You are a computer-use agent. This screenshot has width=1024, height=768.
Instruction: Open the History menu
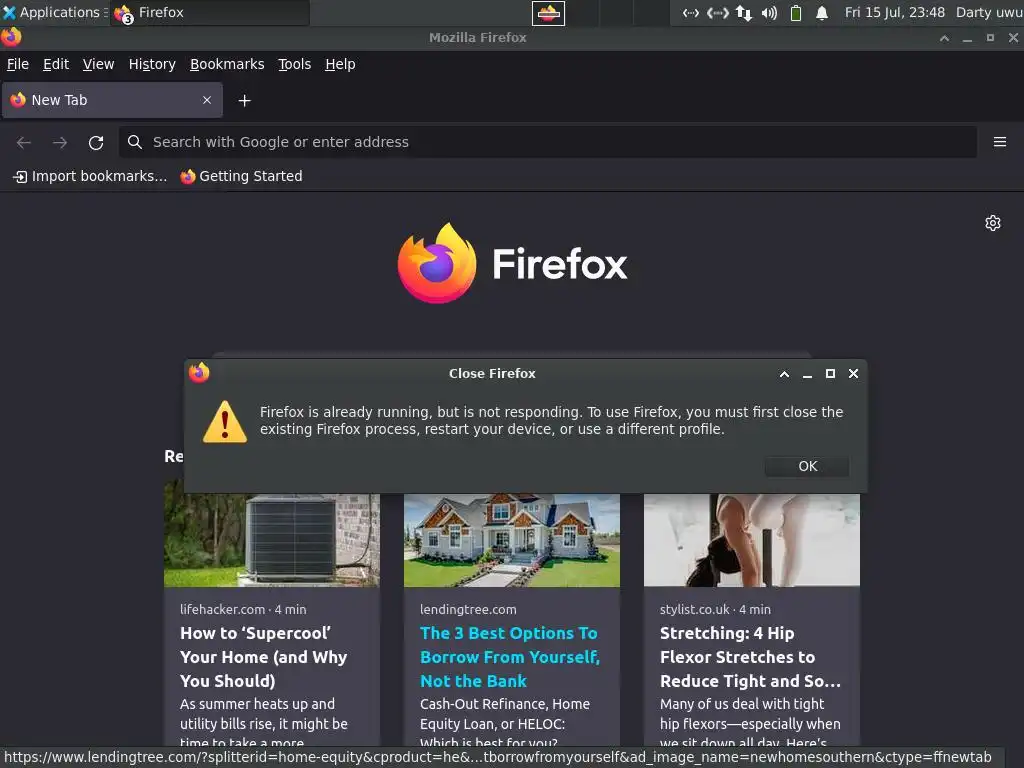[x=152, y=64]
